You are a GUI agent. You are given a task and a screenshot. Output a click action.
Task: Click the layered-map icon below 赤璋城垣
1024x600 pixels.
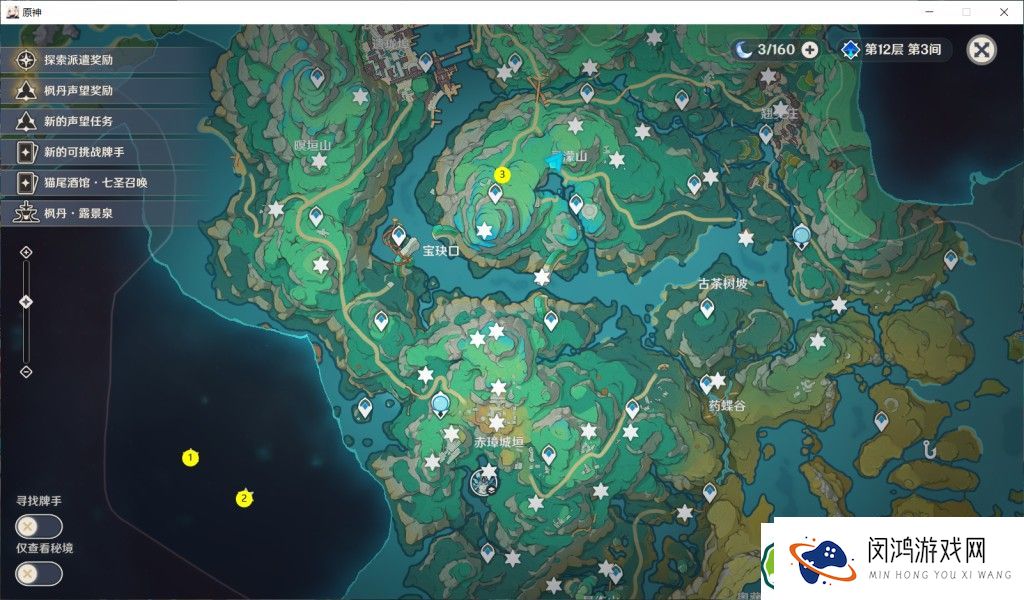484,484
